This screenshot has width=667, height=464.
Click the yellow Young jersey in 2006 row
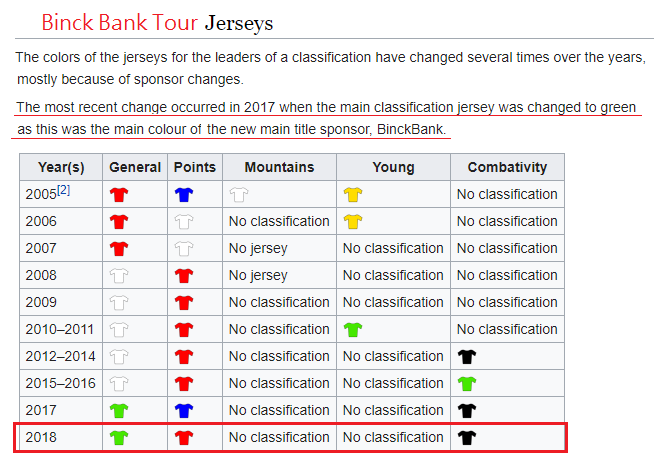pyautogui.click(x=353, y=222)
